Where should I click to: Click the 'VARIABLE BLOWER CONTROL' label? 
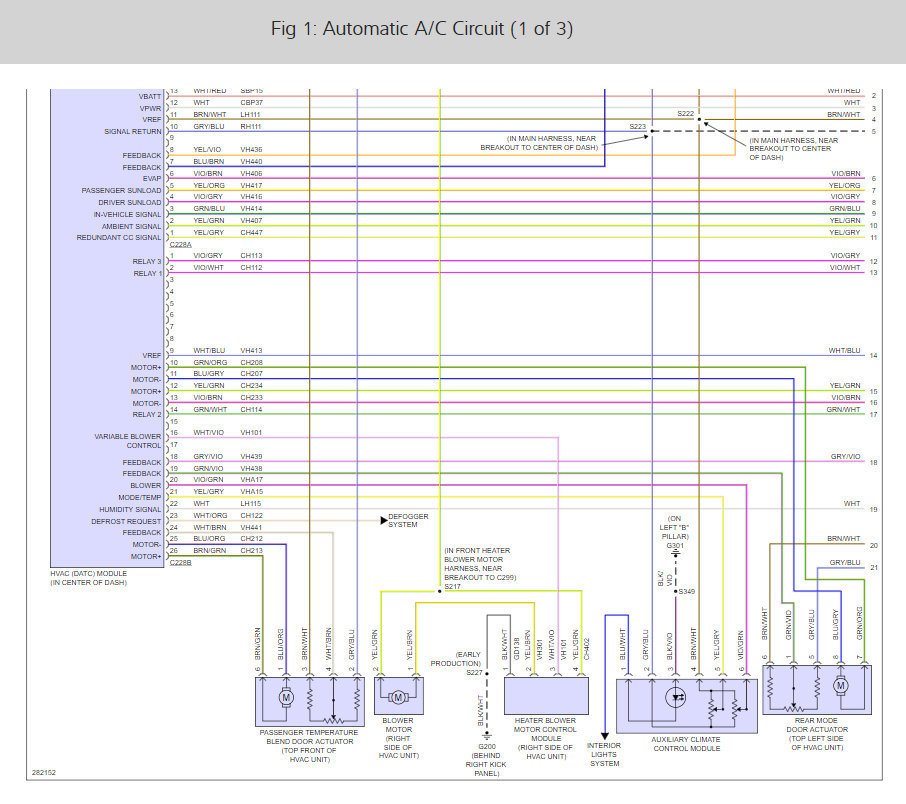point(128,441)
